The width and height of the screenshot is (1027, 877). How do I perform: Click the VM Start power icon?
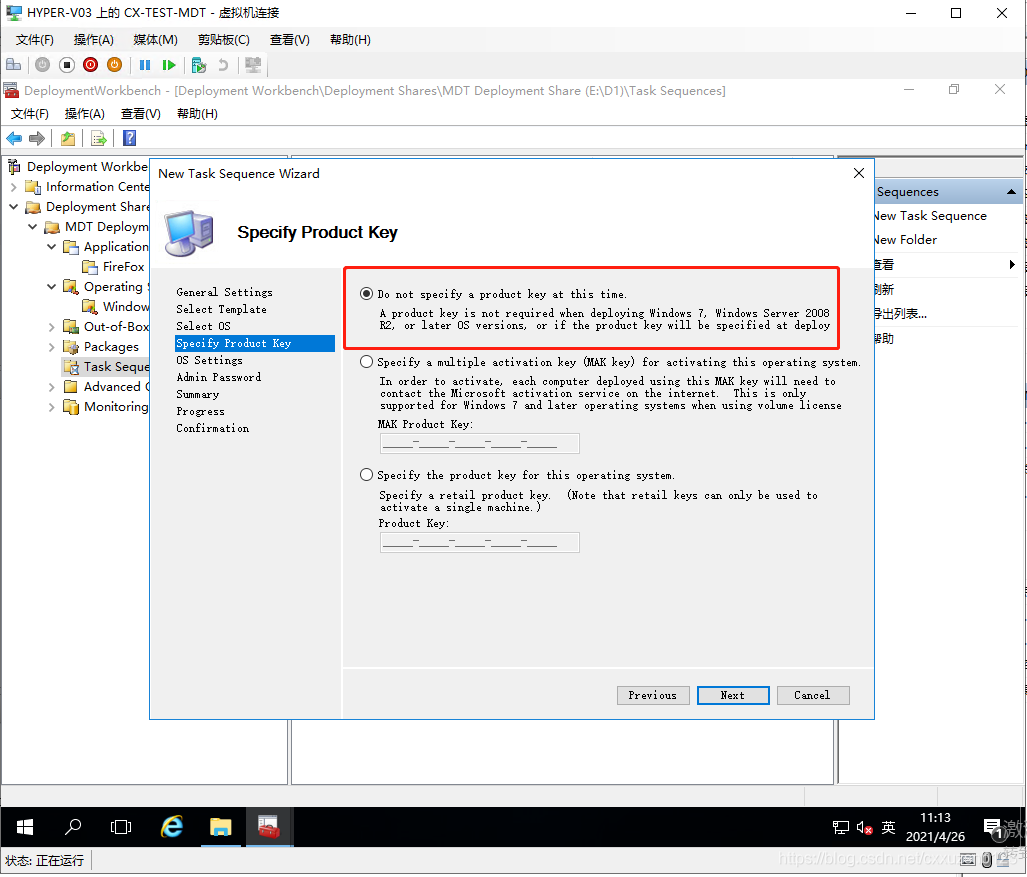click(43, 65)
